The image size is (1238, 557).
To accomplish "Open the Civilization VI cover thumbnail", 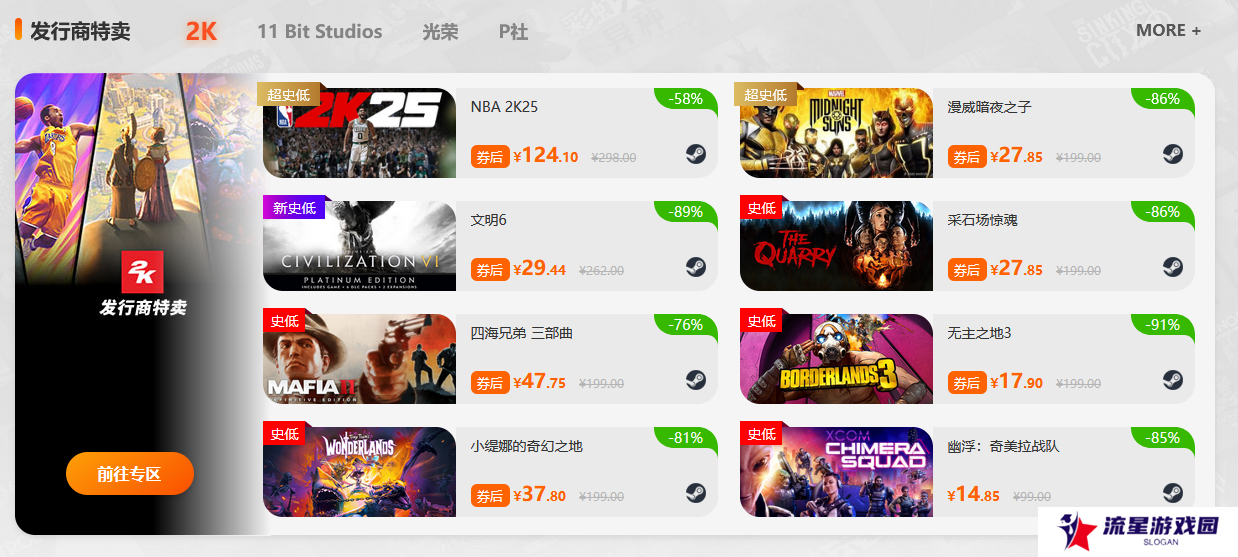I will [360, 246].
